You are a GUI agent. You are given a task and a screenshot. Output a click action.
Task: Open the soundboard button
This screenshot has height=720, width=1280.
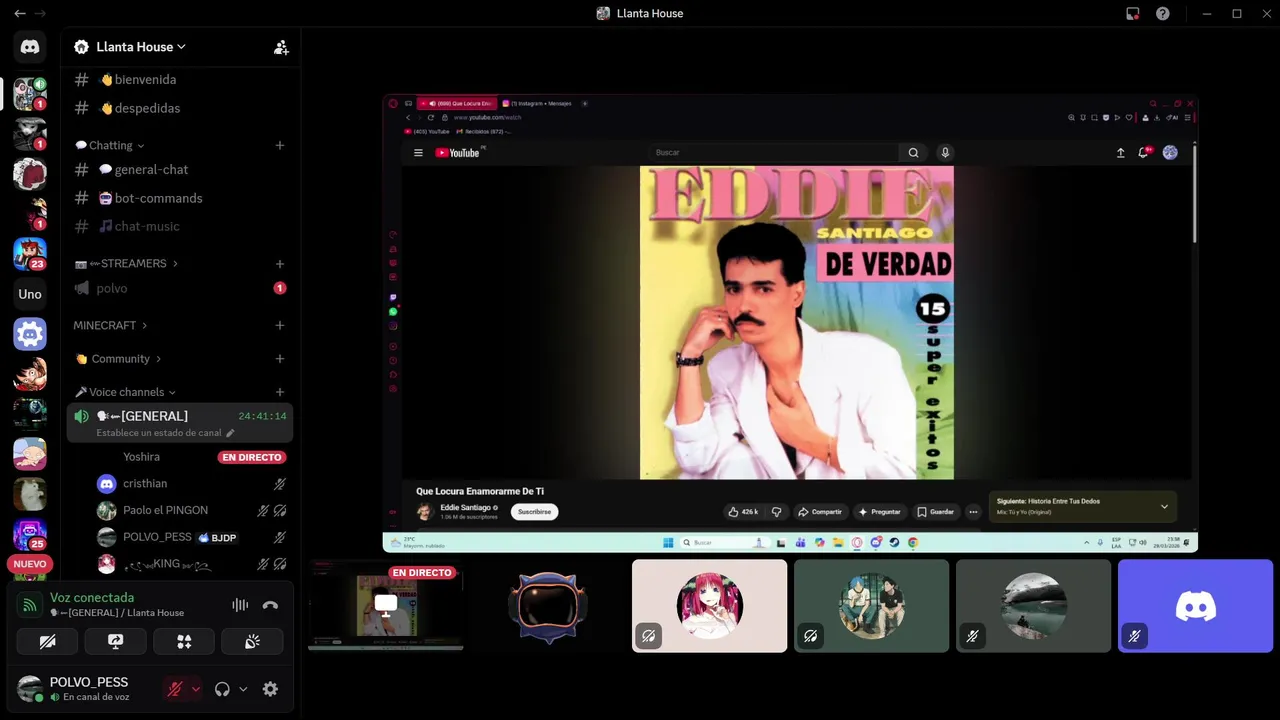point(252,642)
